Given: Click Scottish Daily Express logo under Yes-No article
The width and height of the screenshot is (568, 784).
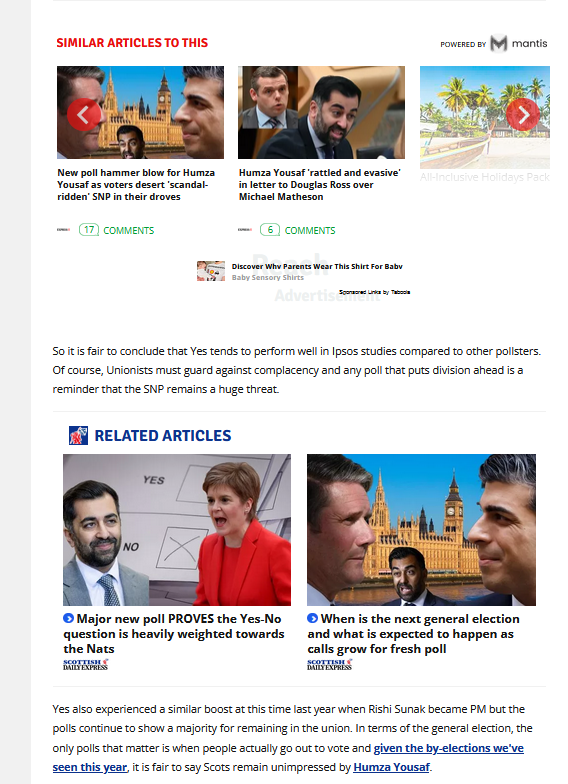Looking at the screenshot, I should [x=86, y=664].
